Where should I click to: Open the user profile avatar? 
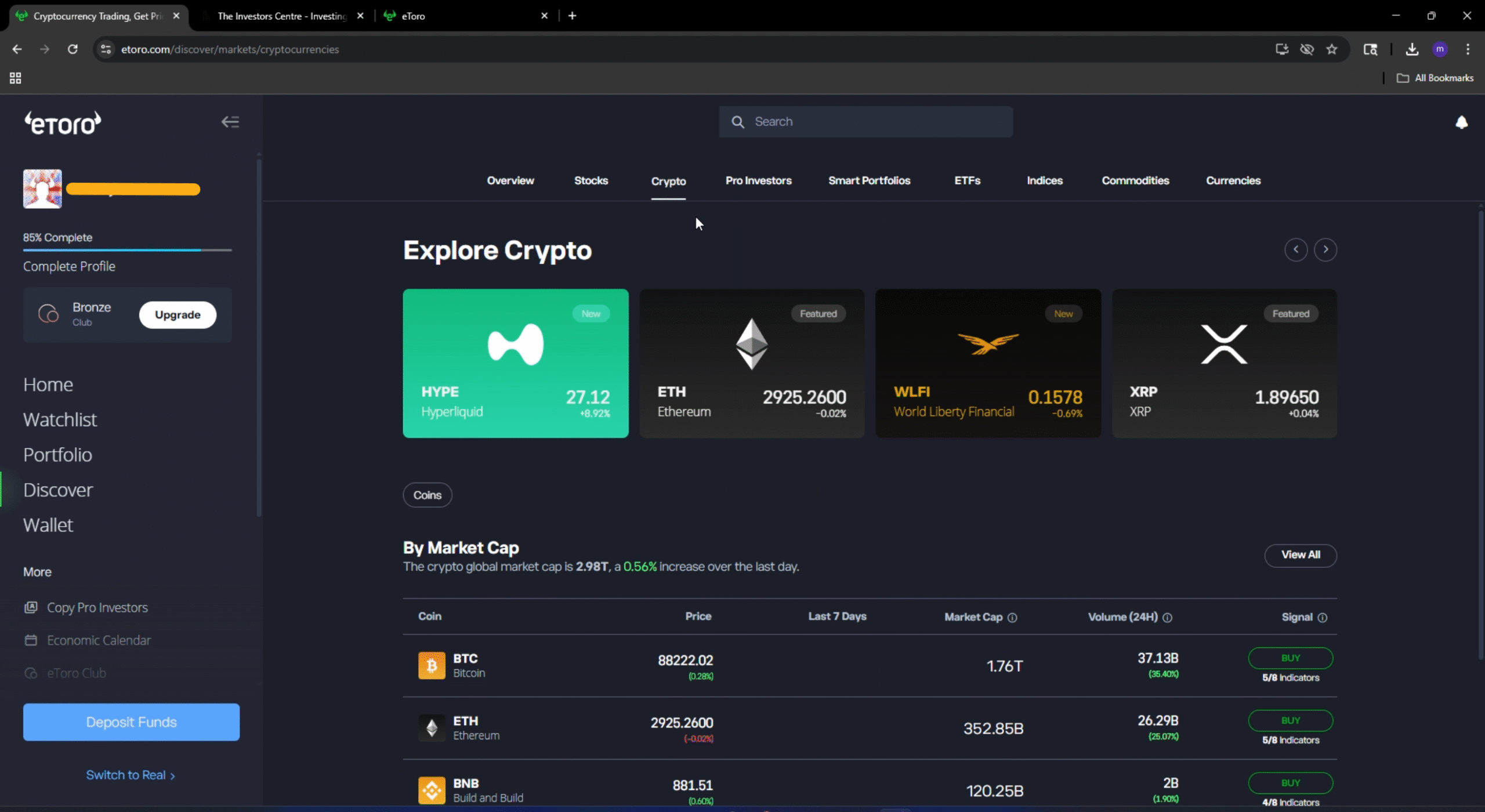(42, 188)
